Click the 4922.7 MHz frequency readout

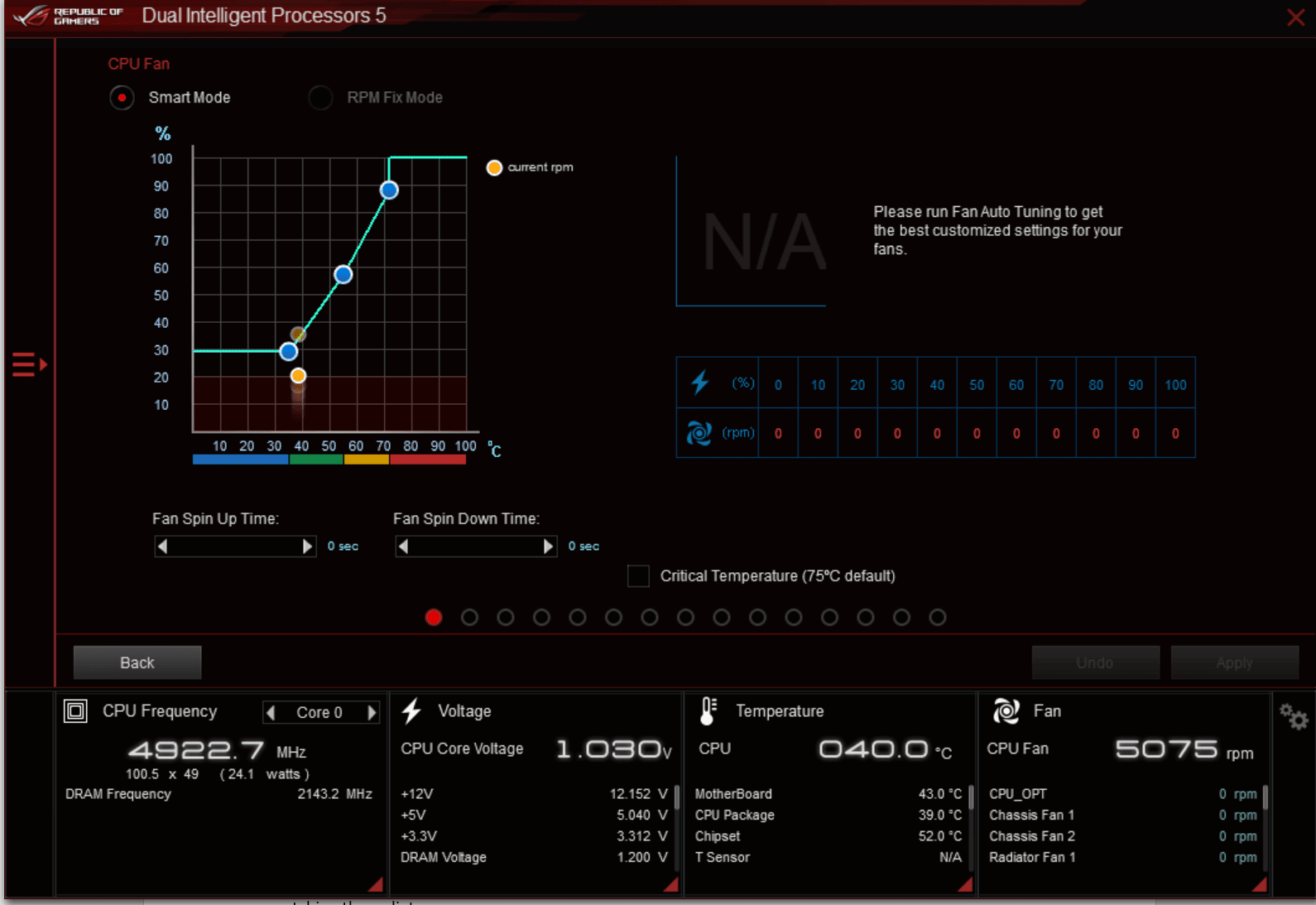(217, 750)
